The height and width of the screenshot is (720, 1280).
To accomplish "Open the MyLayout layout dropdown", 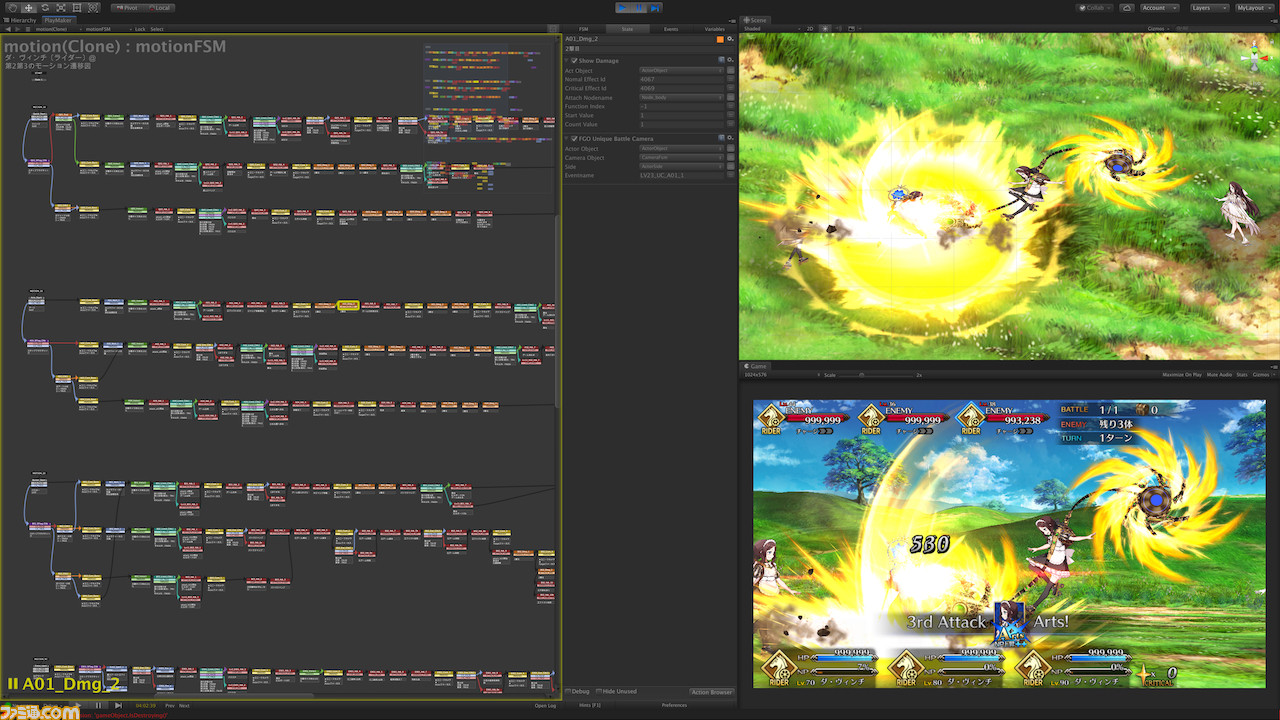I will pos(1254,7).
